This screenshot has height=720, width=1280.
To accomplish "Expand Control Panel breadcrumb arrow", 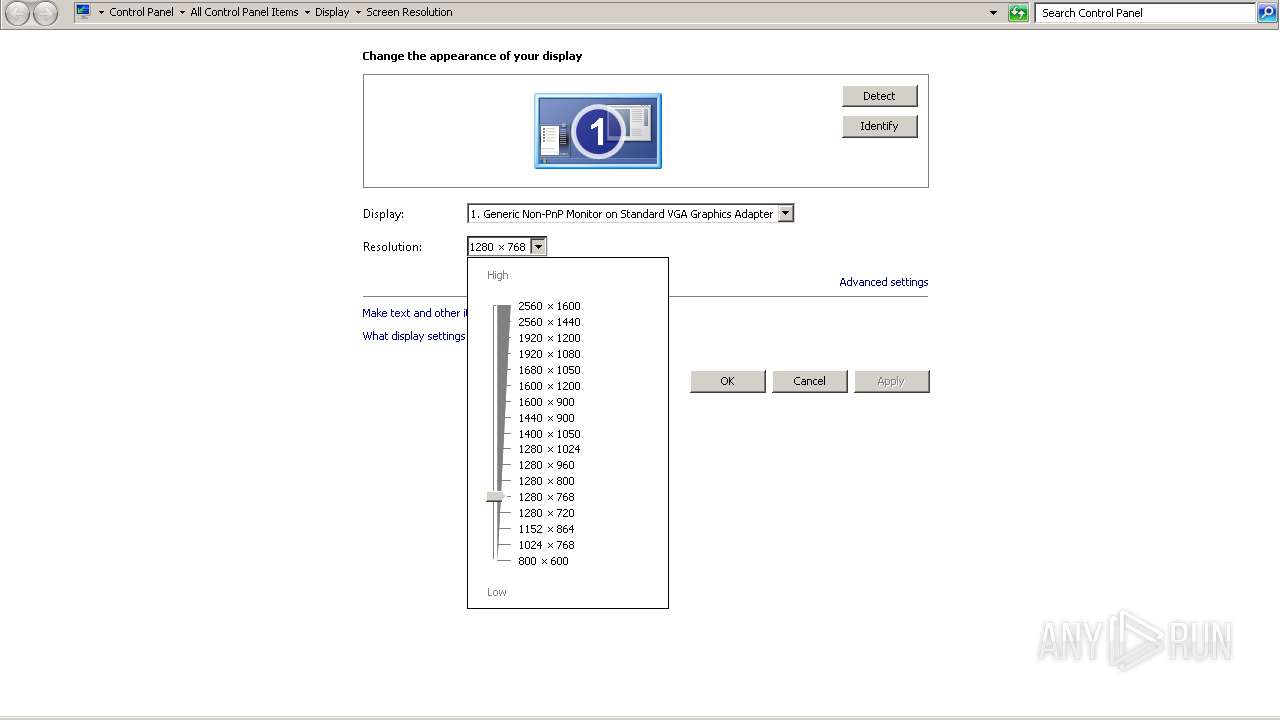I will (182, 13).
